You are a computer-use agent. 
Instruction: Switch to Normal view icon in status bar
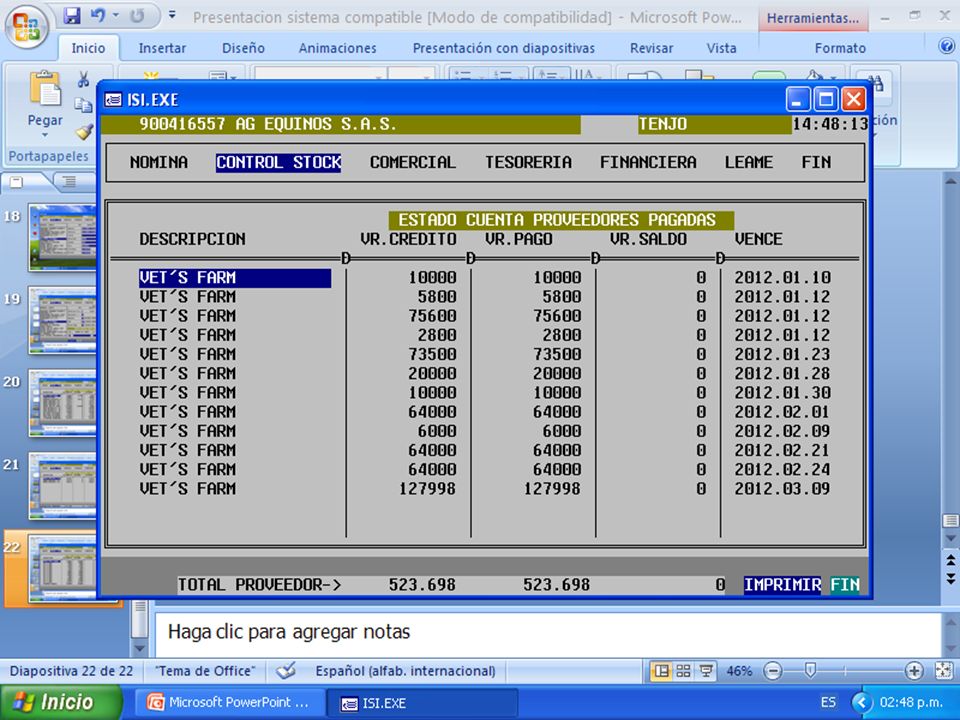coord(662,671)
